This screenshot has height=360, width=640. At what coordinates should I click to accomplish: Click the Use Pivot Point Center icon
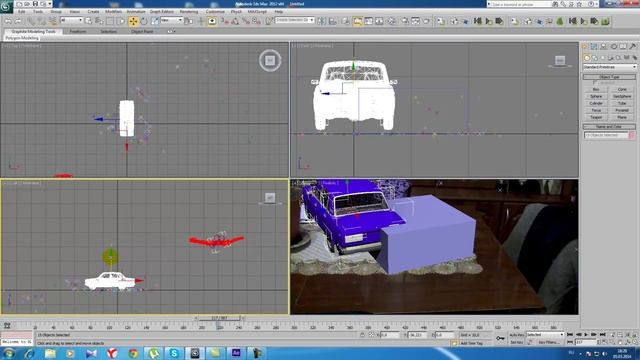click(x=189, y=21)
